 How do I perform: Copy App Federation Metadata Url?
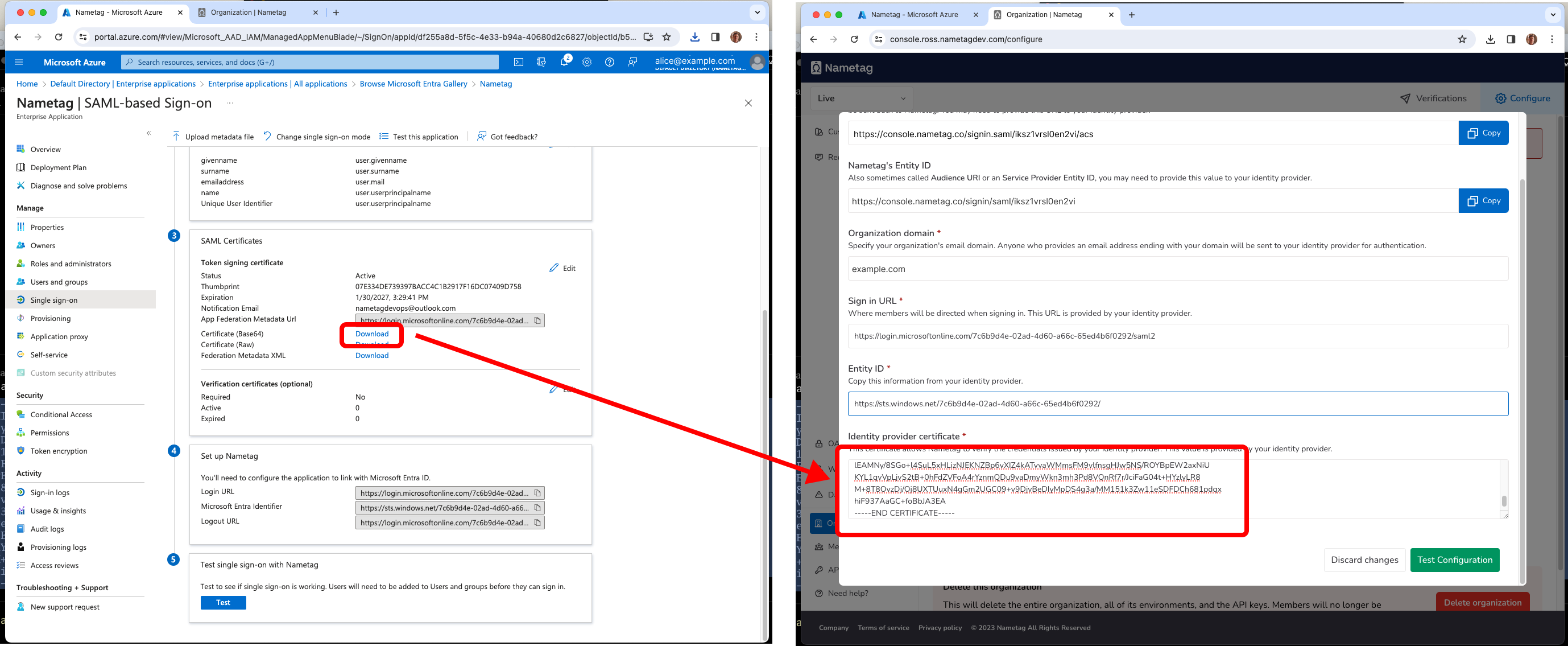coord(537,320)
